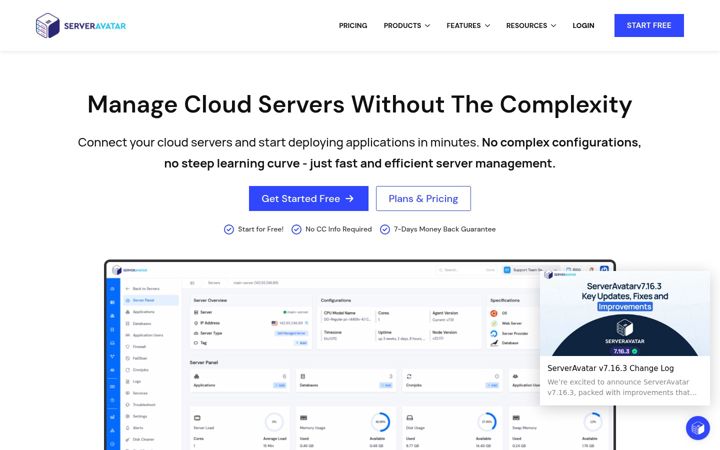This screenshot has height=450, width=720.
Task: Click the Server Type badge in Server Overview
Action: point(292,333)
